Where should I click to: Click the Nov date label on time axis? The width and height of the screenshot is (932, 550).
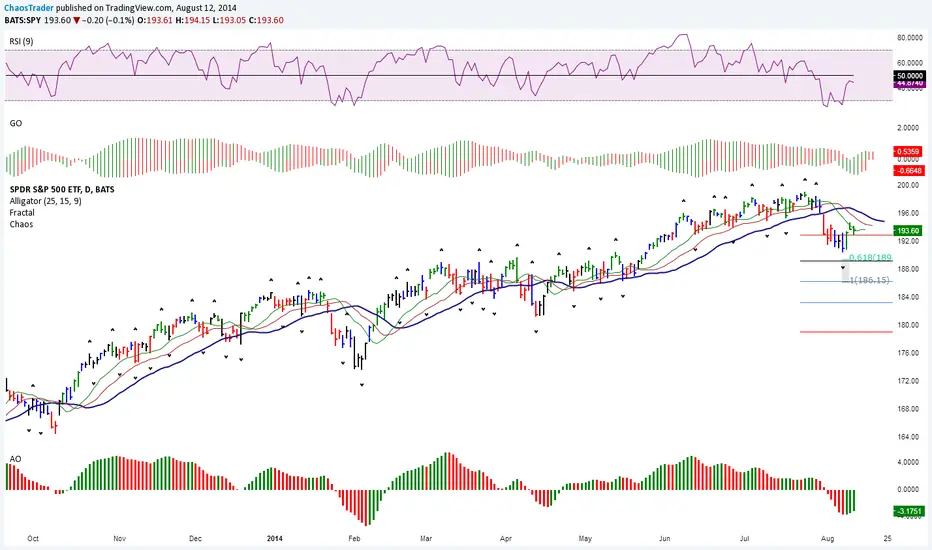click(119, 539)
